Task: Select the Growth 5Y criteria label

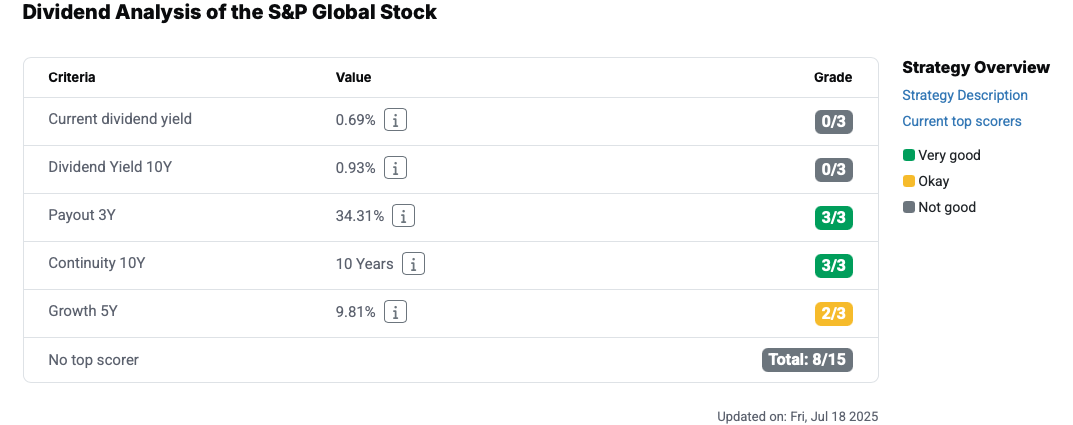Action: click(83, 311)
